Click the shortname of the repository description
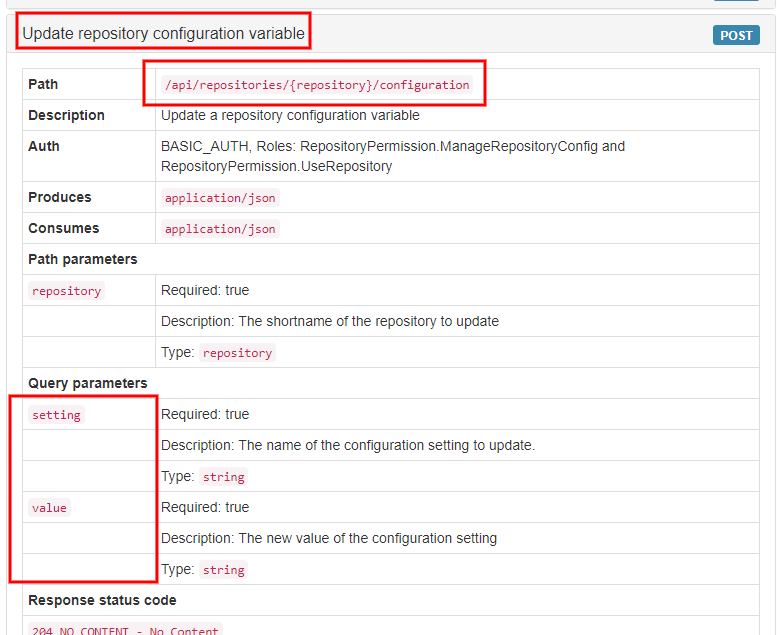The image size is (777, 635). pyautogui.click(x=329, y=321)
